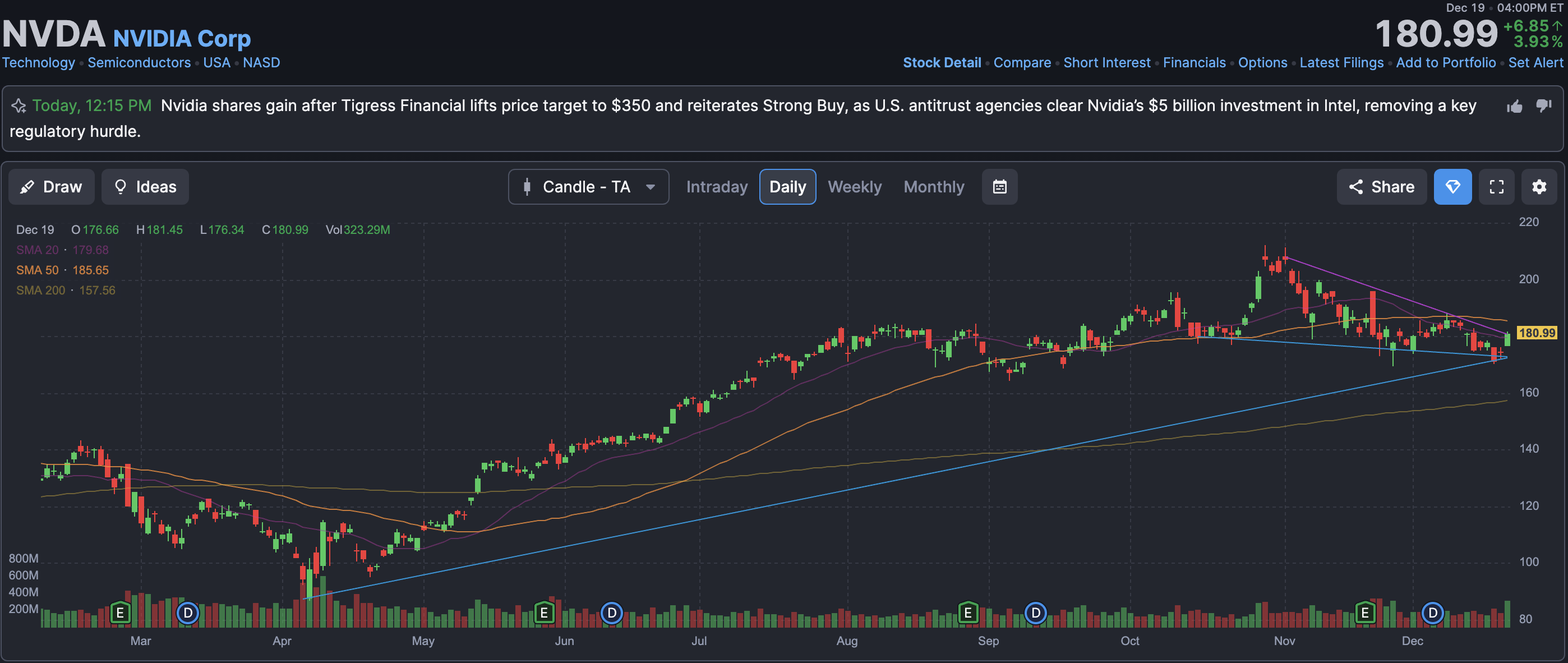Click the sparkle AI icon beside news
1568x663 pixels.
[19, 106]
